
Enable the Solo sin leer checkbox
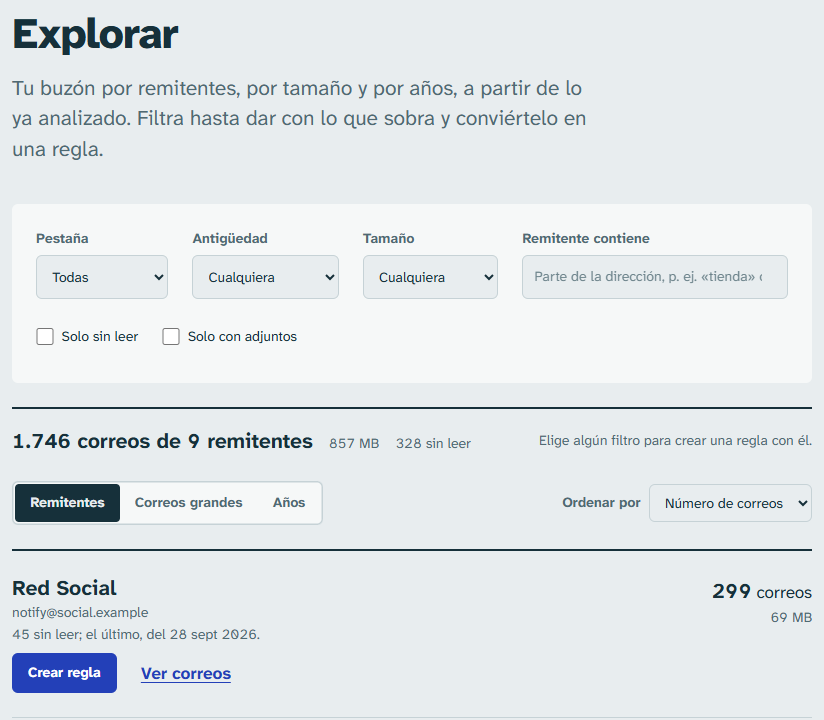(45, 336)
